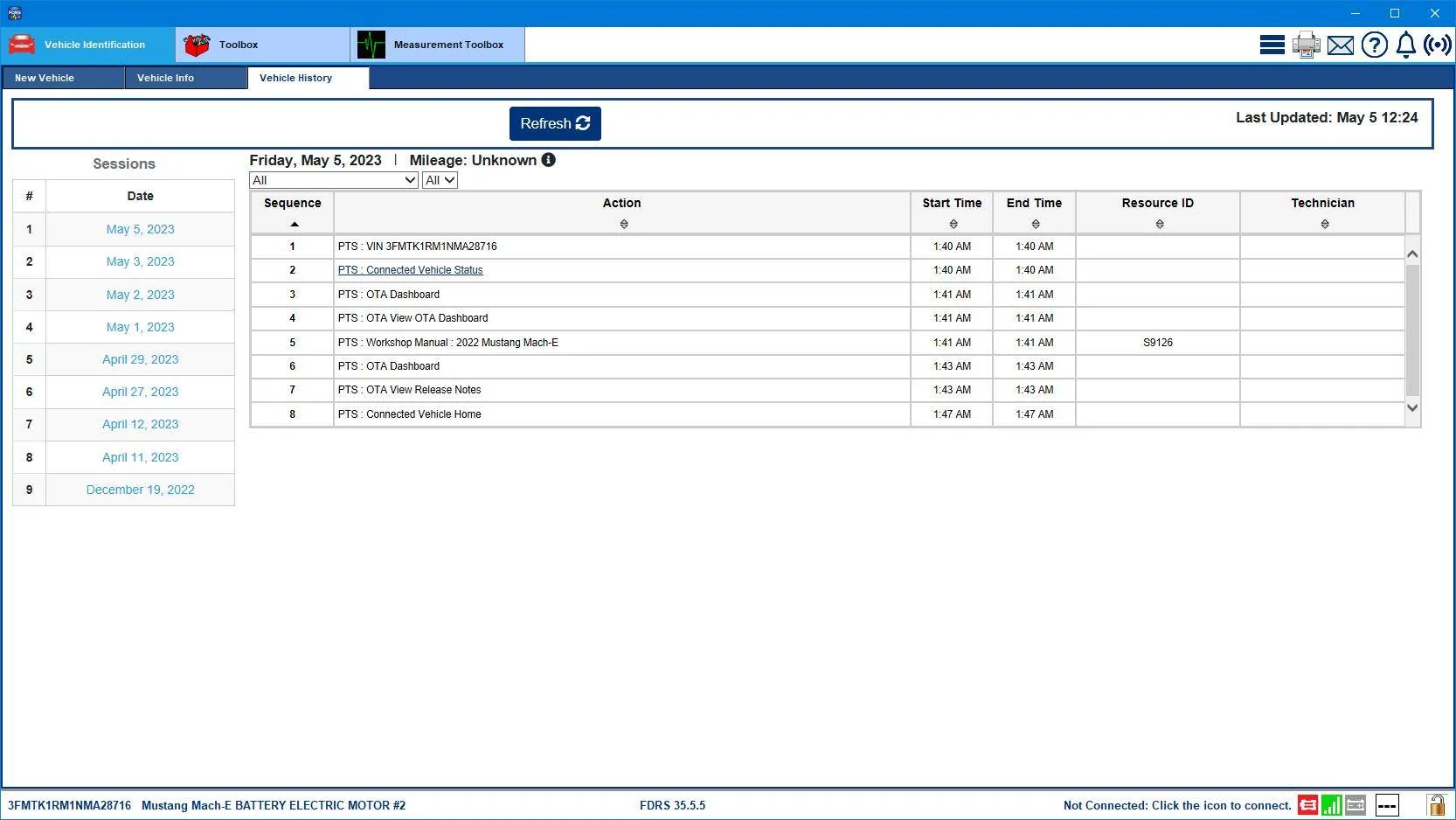
Task: Click the green signal strength bars icon
Action: click(1331, 805)
